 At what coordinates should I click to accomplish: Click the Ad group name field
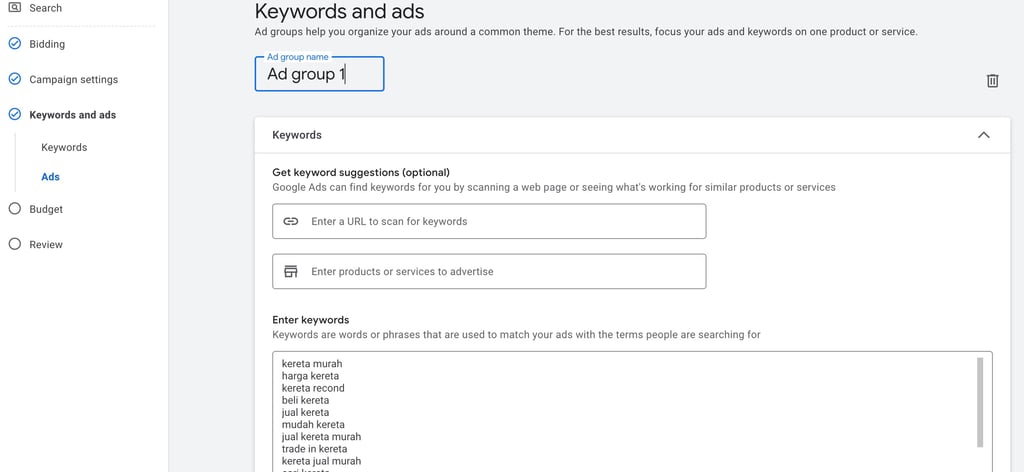coord(318,75)
